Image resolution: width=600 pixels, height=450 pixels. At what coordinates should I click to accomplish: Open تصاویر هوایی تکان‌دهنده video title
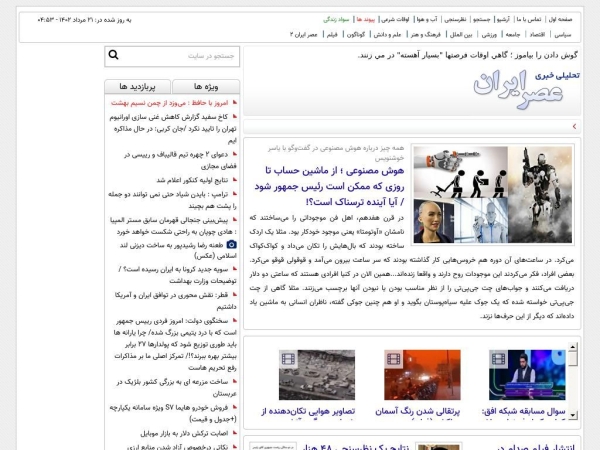308,411
